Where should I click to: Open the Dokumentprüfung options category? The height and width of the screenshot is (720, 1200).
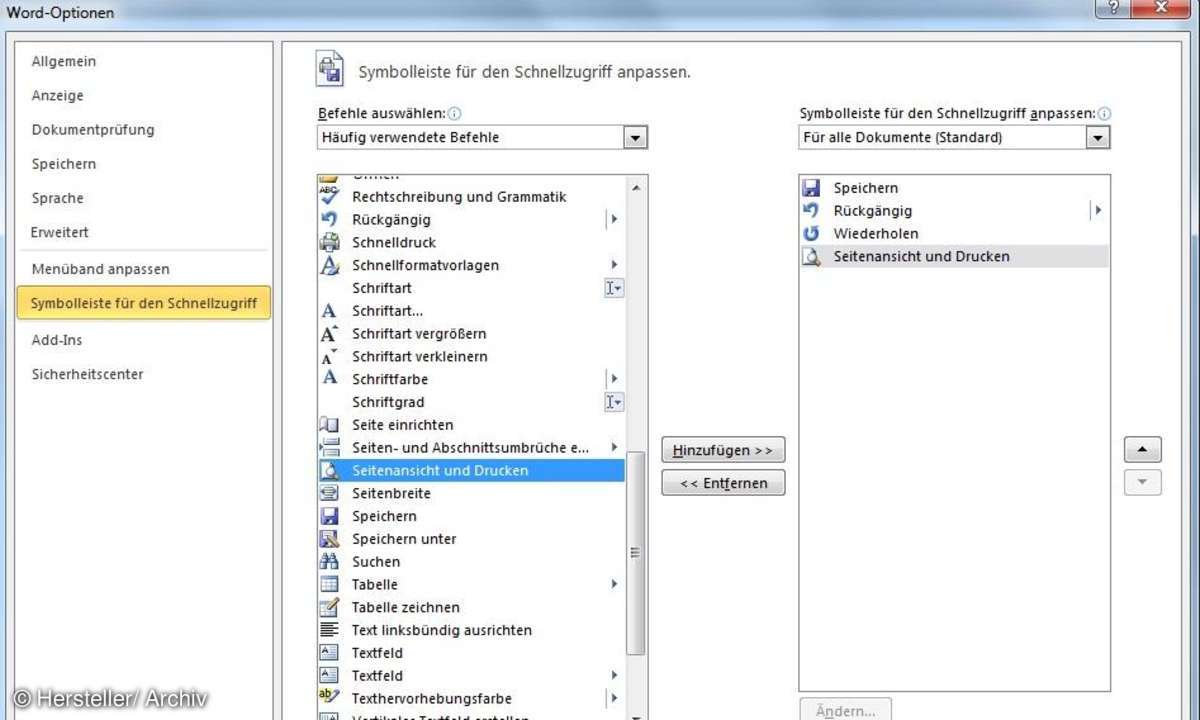93,130
